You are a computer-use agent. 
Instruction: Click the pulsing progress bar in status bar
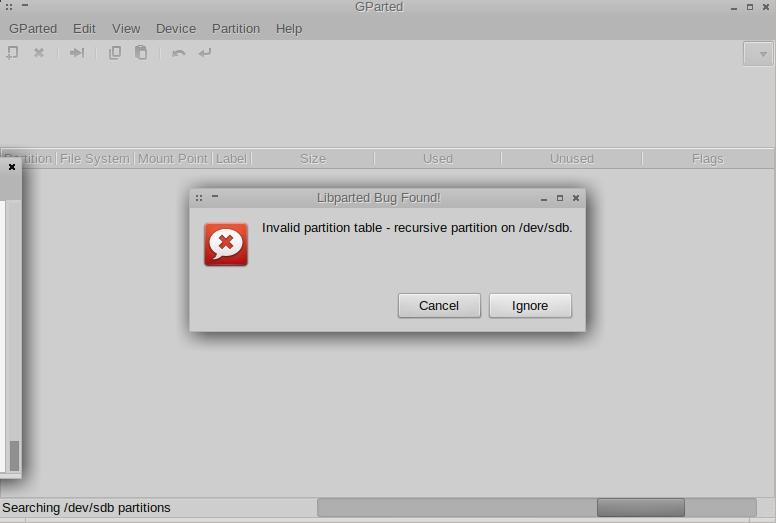537,508
